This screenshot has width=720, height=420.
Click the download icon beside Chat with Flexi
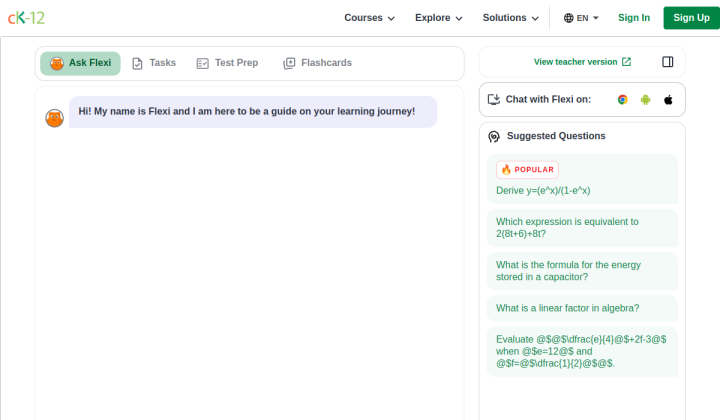click(494, 100)
